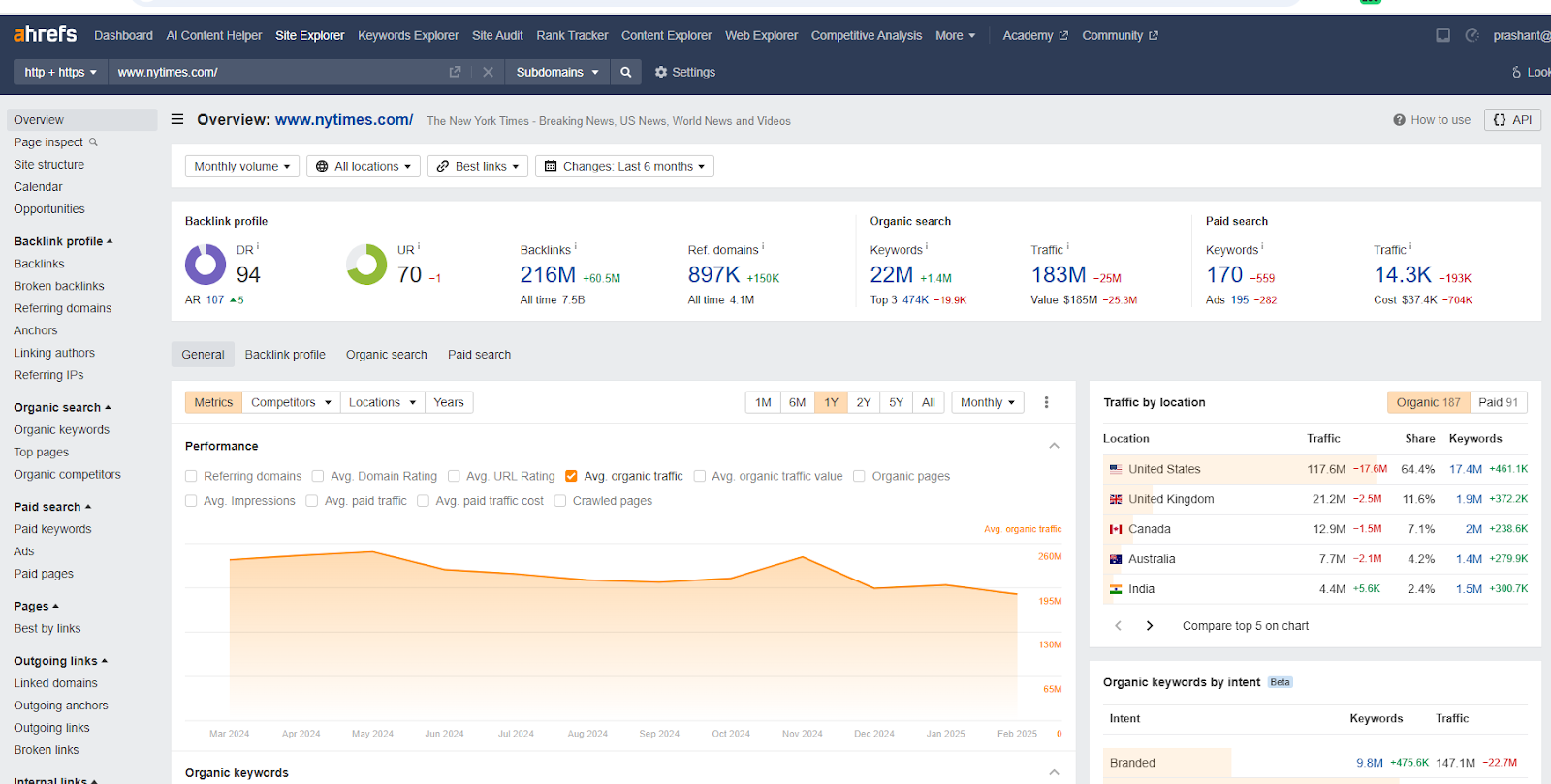
Task: Open Organic keywords in sidebar
Action: point(62,430)
